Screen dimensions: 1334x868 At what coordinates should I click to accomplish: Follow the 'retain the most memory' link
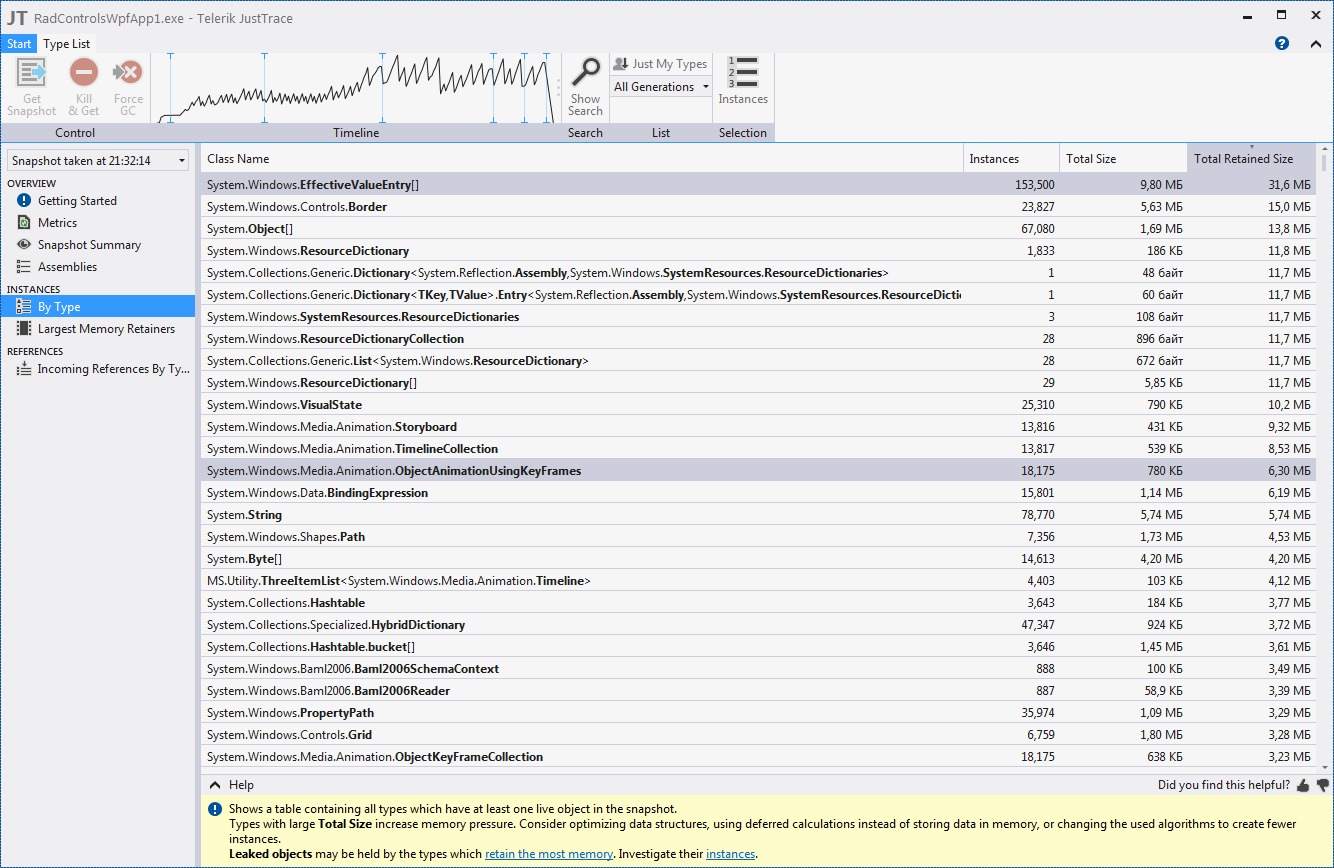548,854
